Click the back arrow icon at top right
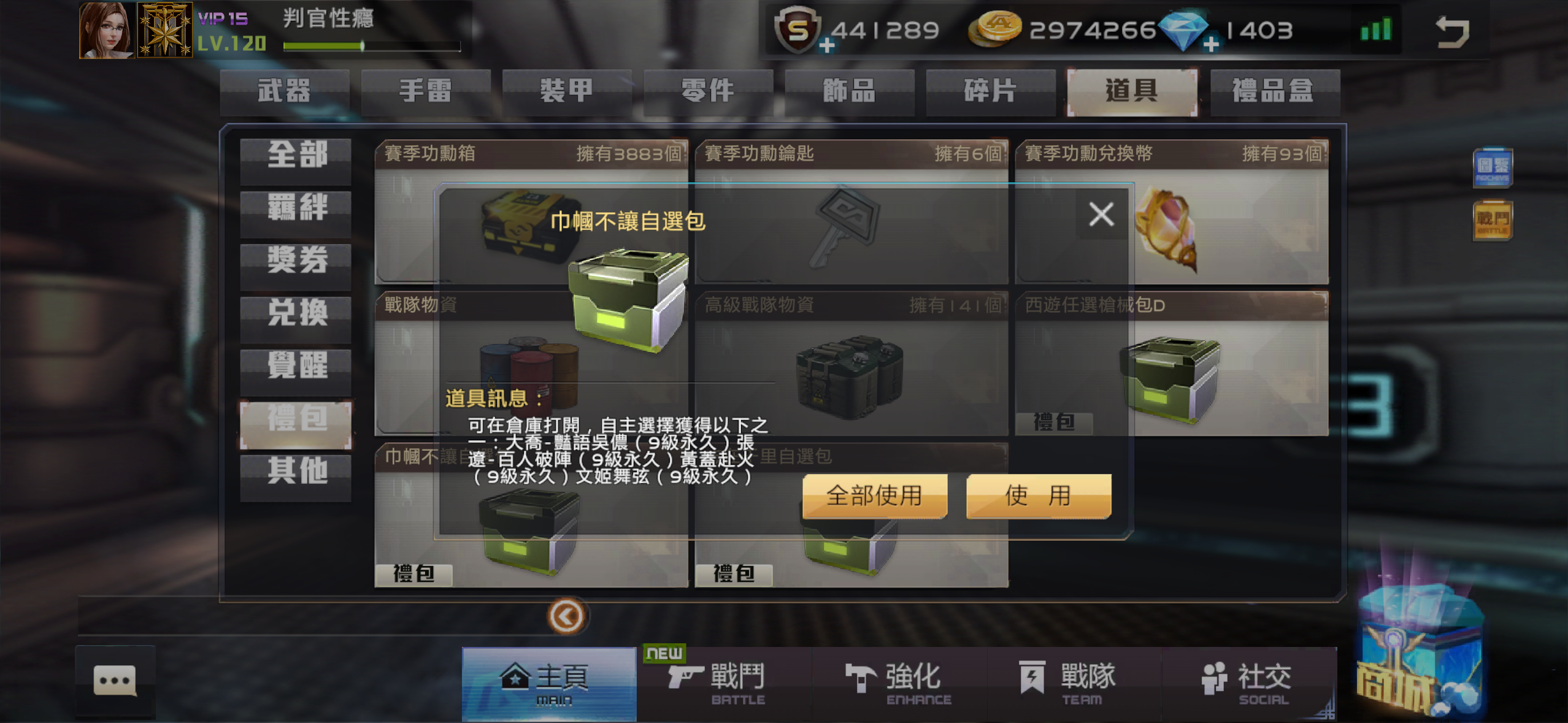 1453,31
